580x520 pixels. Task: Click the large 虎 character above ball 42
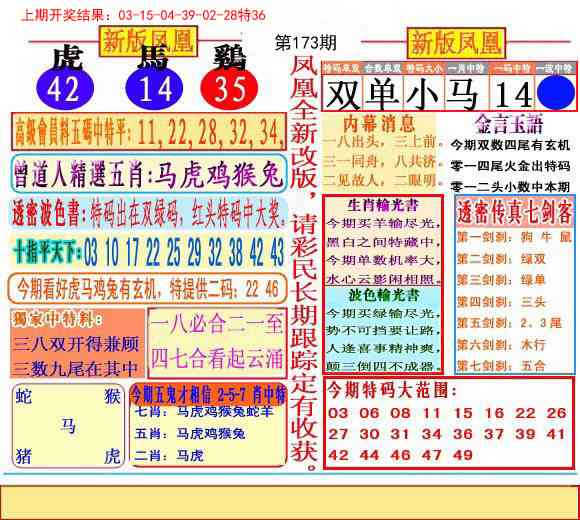click(67, 58)
